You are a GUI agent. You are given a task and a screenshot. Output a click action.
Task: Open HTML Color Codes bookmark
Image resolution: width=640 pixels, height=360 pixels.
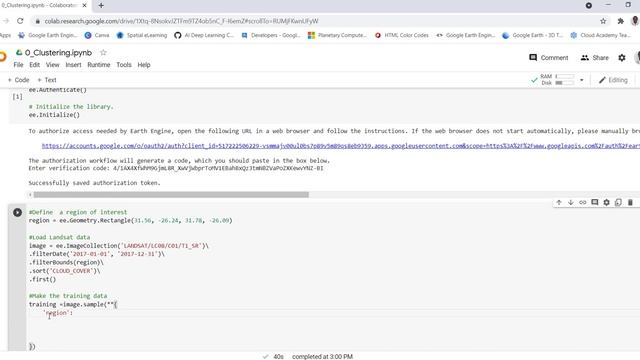402,36
